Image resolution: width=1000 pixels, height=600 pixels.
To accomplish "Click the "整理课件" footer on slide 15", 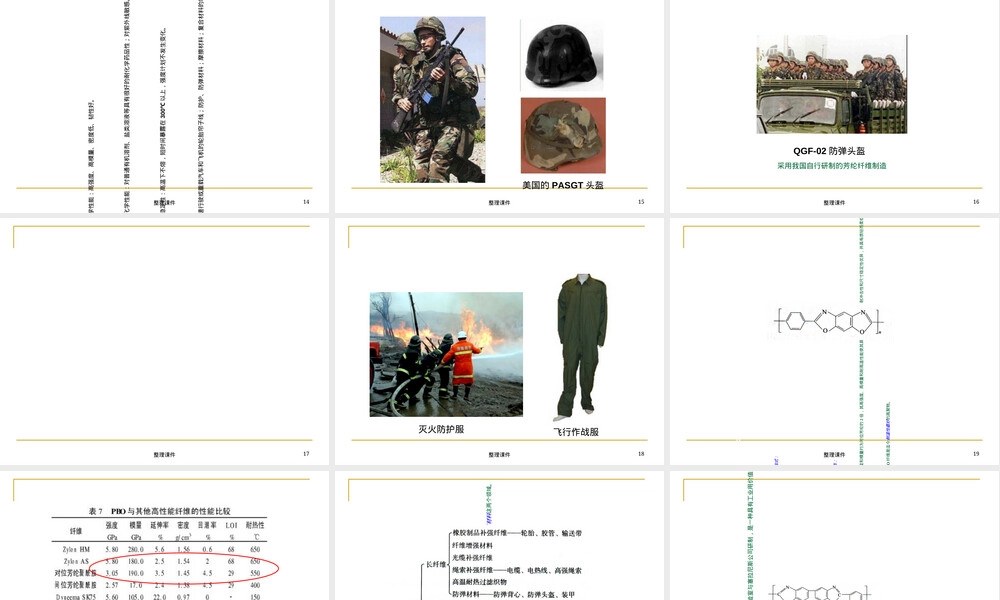I will point(499,203).
